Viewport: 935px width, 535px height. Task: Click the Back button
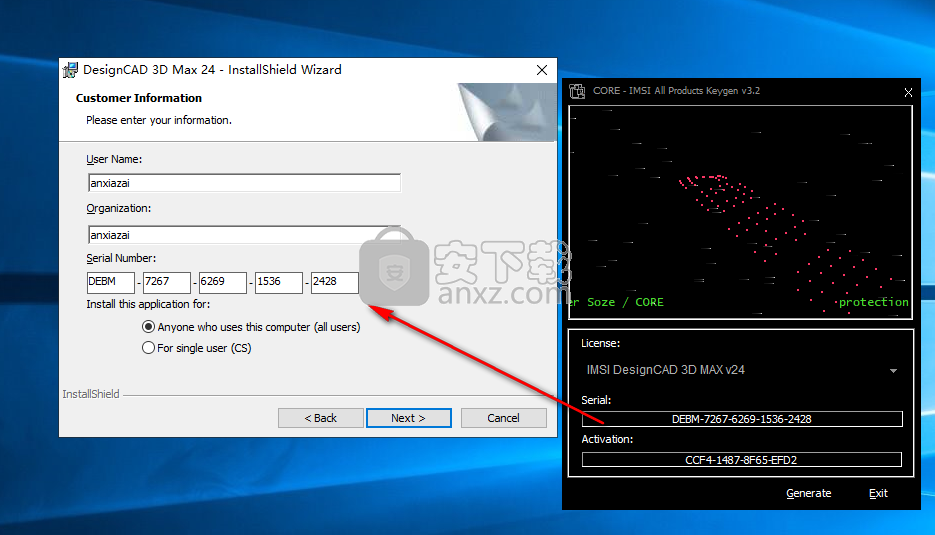(321, 418)
